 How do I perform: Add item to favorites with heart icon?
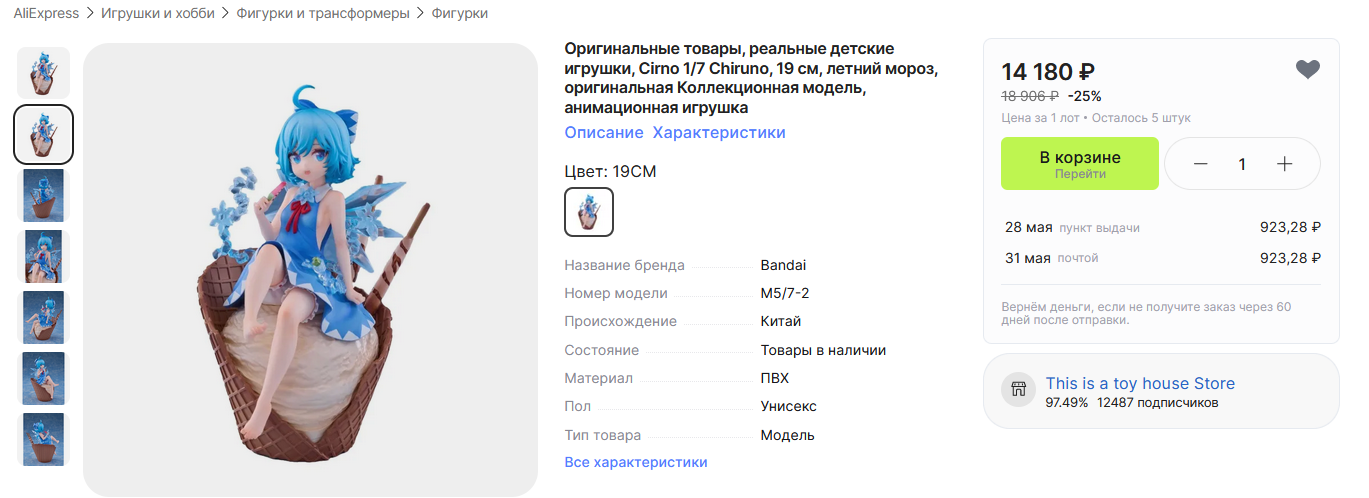click(1308, 70)
